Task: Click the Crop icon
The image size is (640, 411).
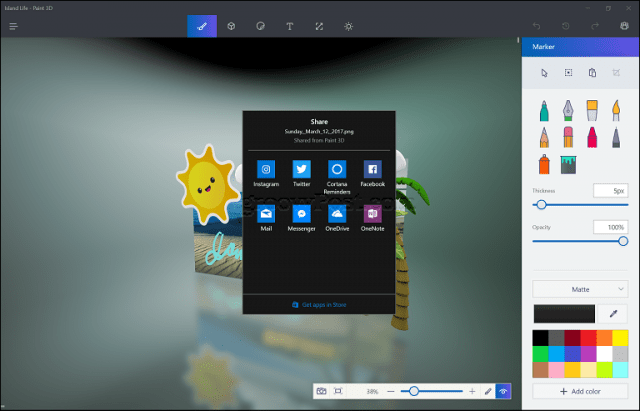Action: click(616, 73)
